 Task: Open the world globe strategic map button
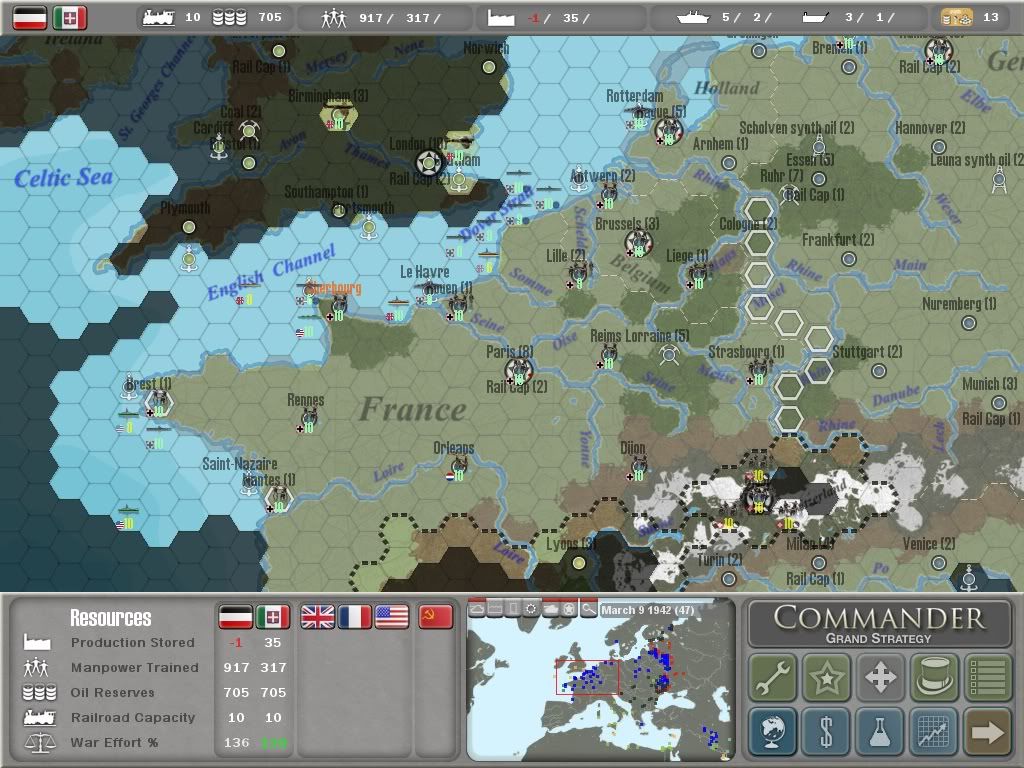coord(772,731)
